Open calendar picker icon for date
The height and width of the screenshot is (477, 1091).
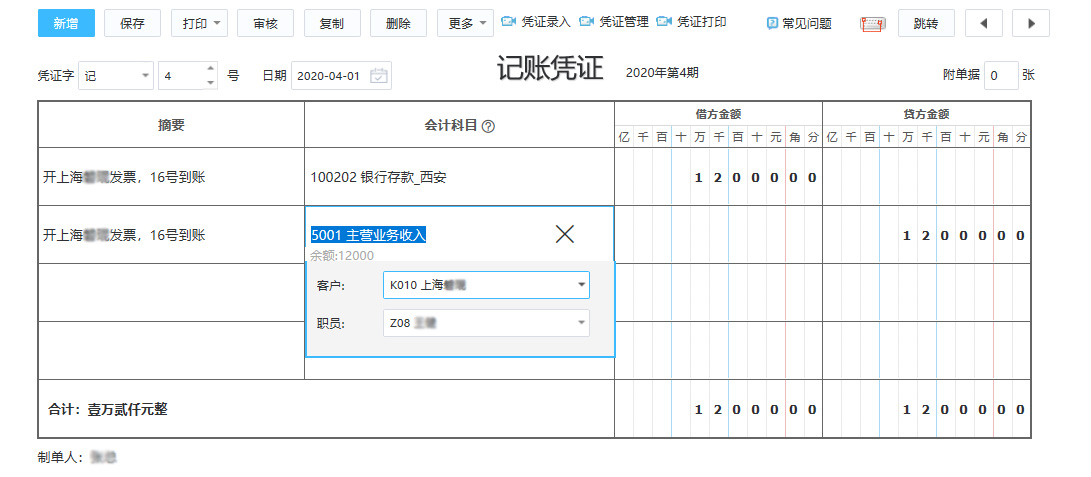point(379,76)
